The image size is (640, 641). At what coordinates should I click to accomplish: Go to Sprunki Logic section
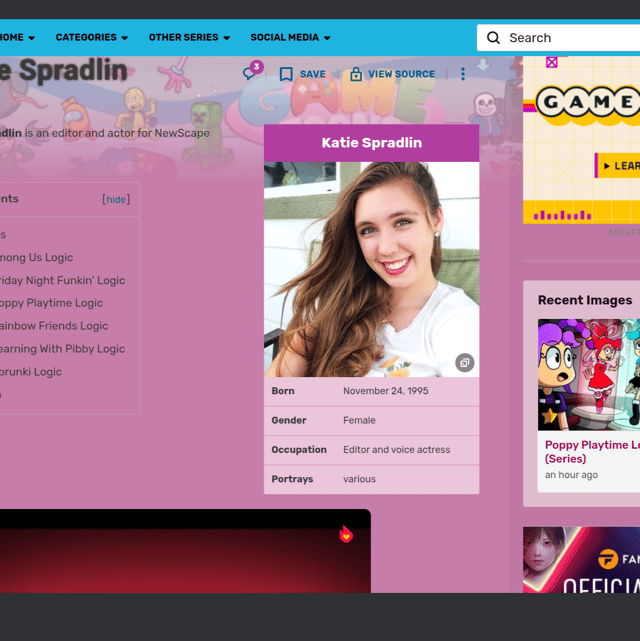[x=31, y=372]
